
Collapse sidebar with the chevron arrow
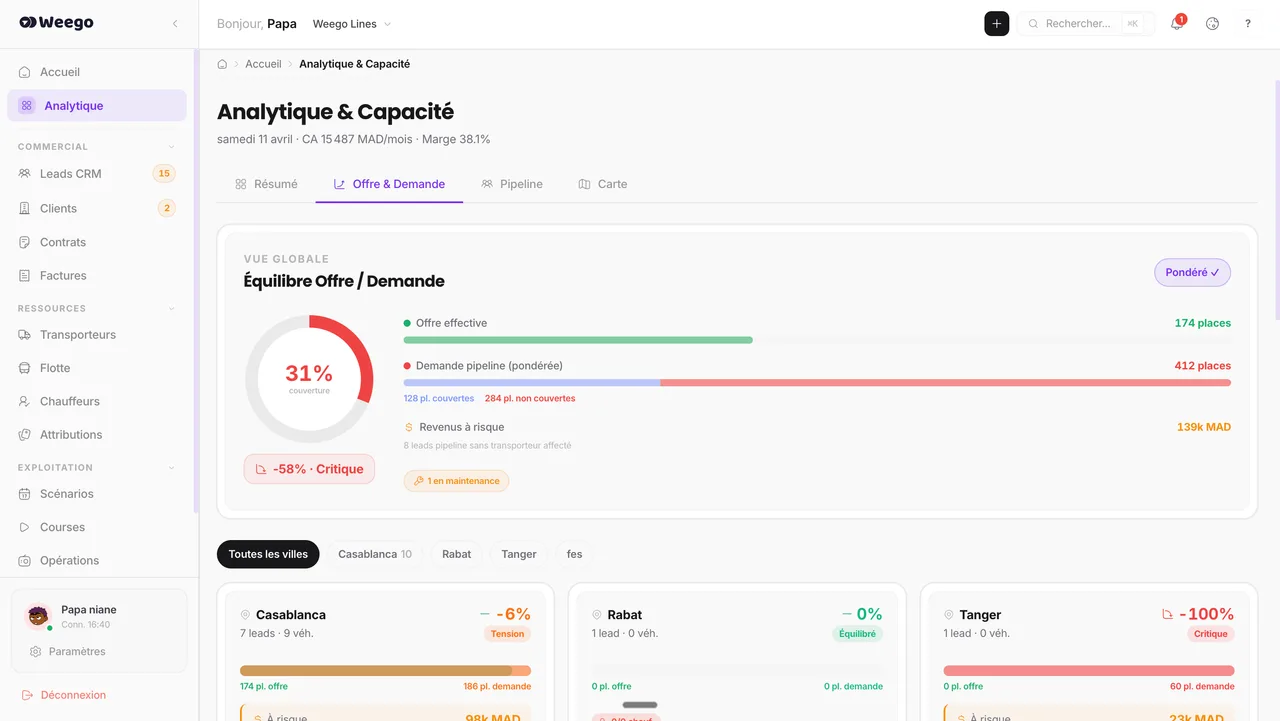click(175, 24)
